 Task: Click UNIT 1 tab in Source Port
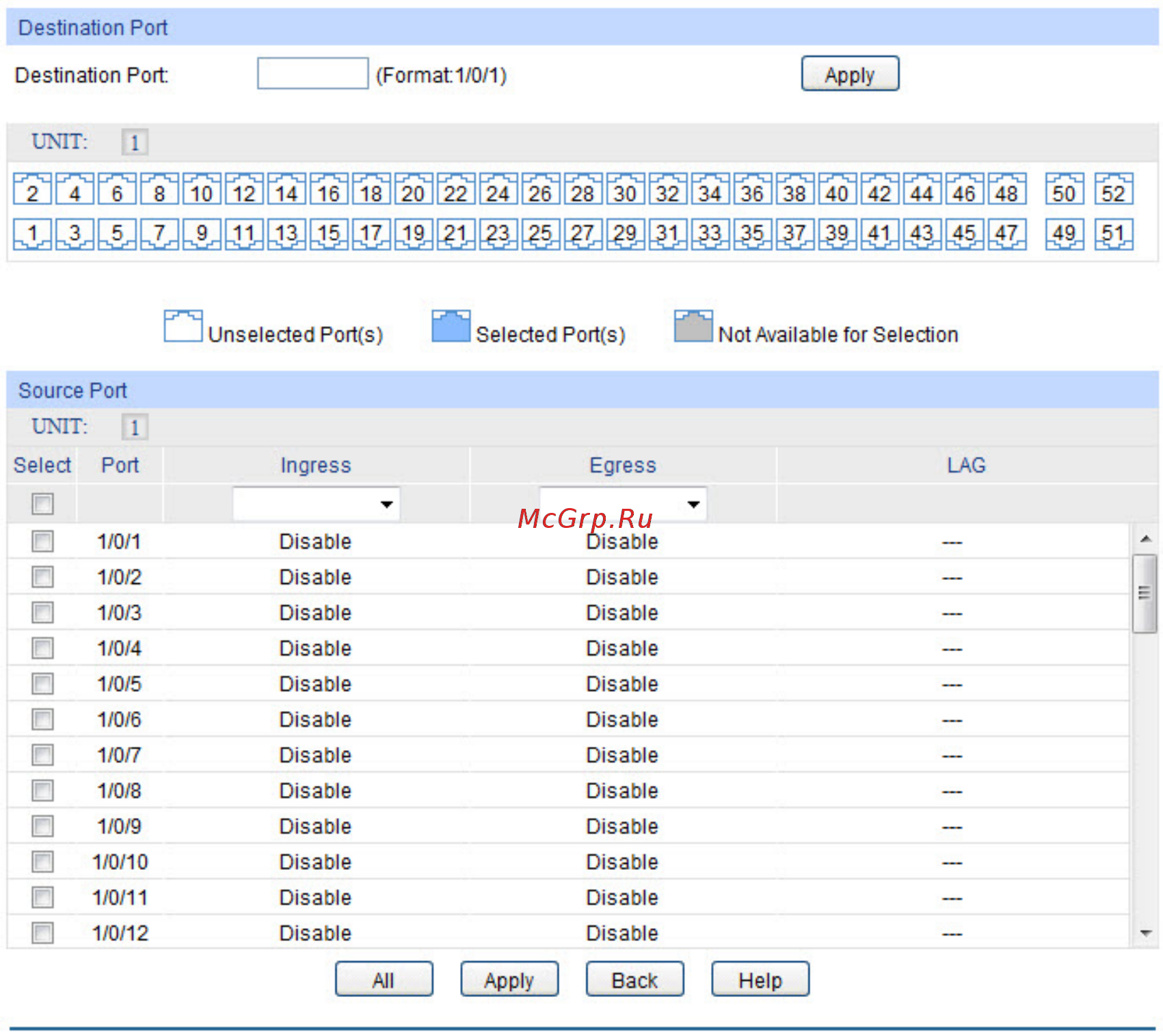tap(135, 427)
